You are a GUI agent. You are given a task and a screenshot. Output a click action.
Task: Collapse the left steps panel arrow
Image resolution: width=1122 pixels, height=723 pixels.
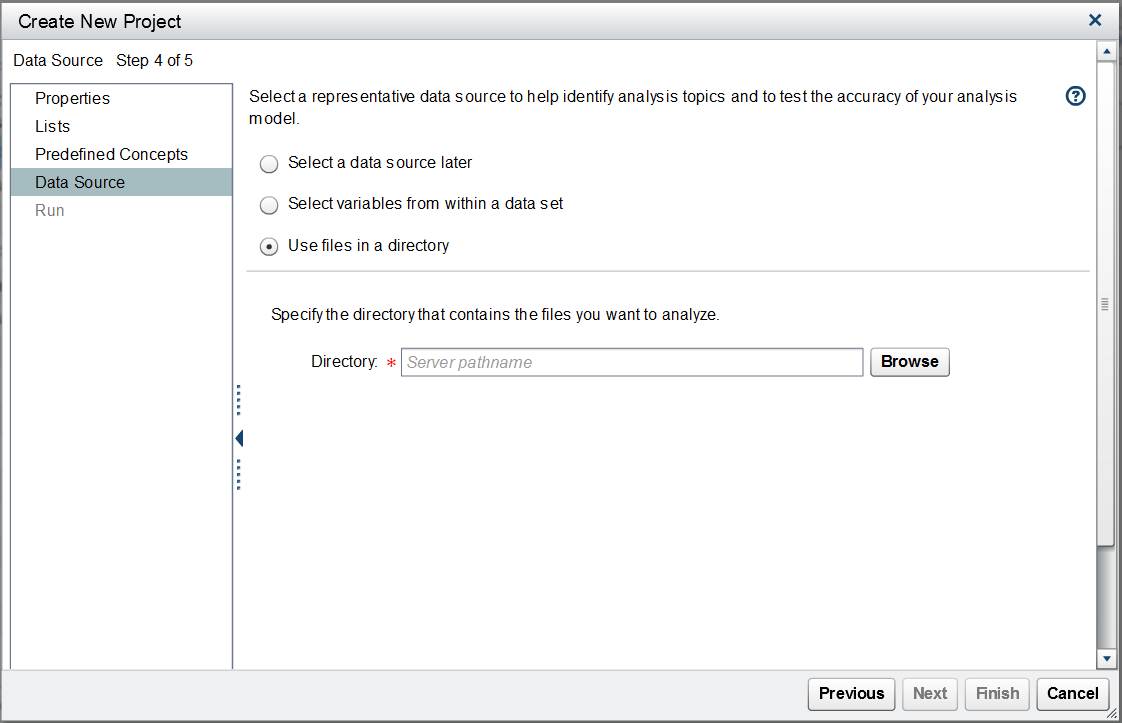(239, 438)
